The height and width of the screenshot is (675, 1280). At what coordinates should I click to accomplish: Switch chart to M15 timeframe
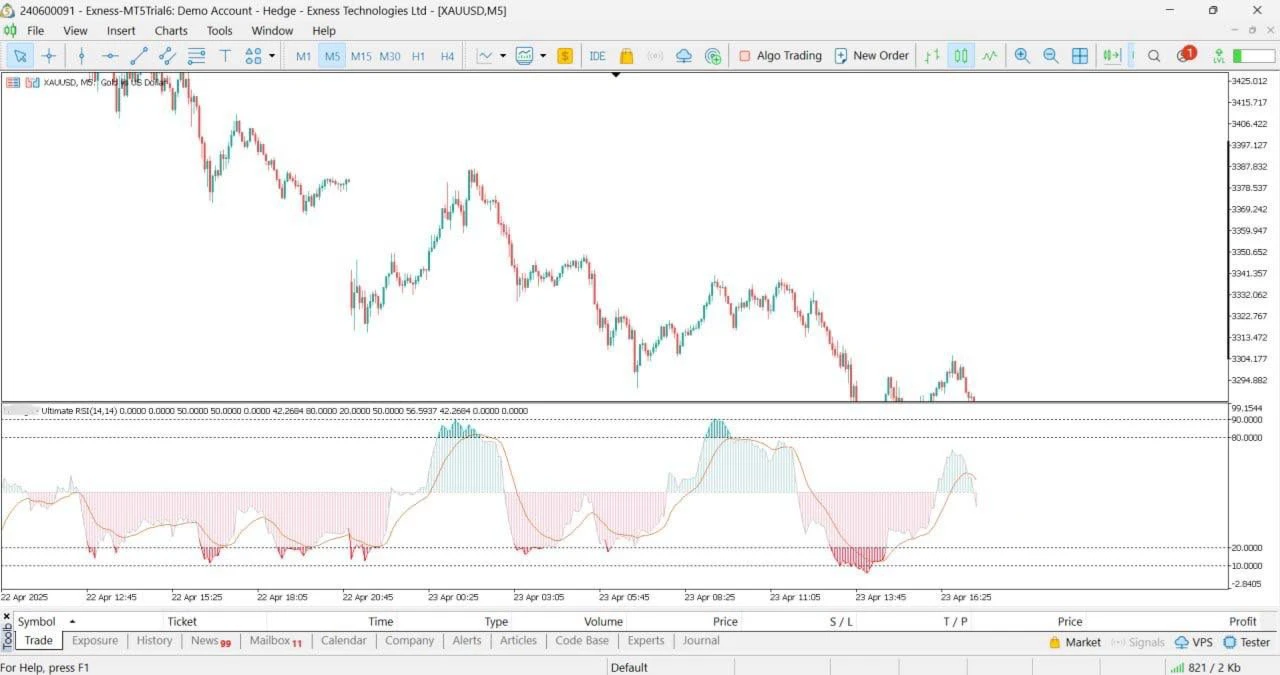click(361, 56)
